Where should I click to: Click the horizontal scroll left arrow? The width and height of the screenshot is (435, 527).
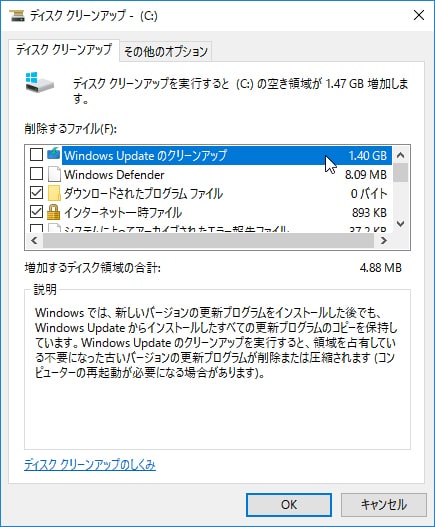point(34,240)
